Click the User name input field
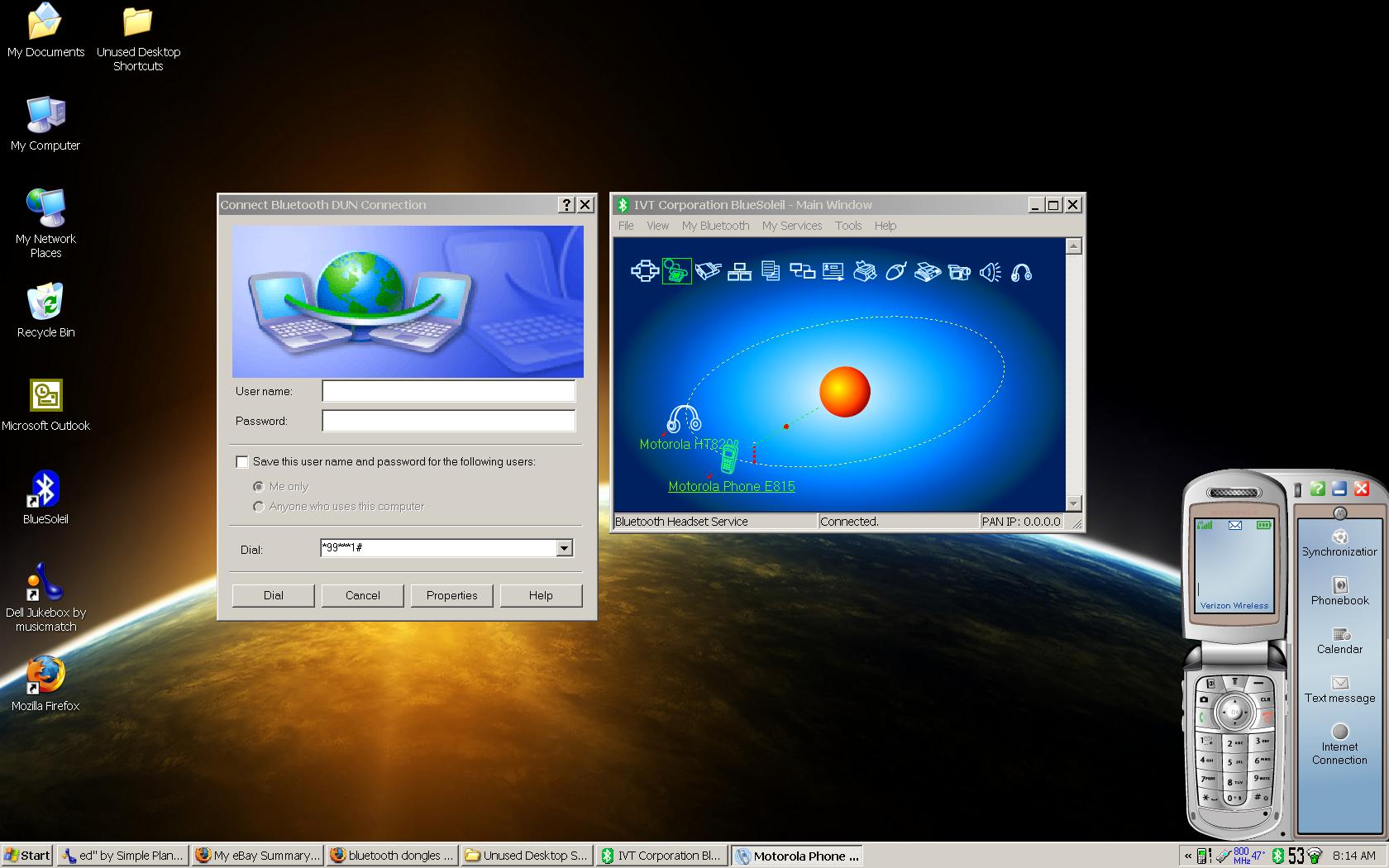1389x868 pixels. [x=449, y=391]
